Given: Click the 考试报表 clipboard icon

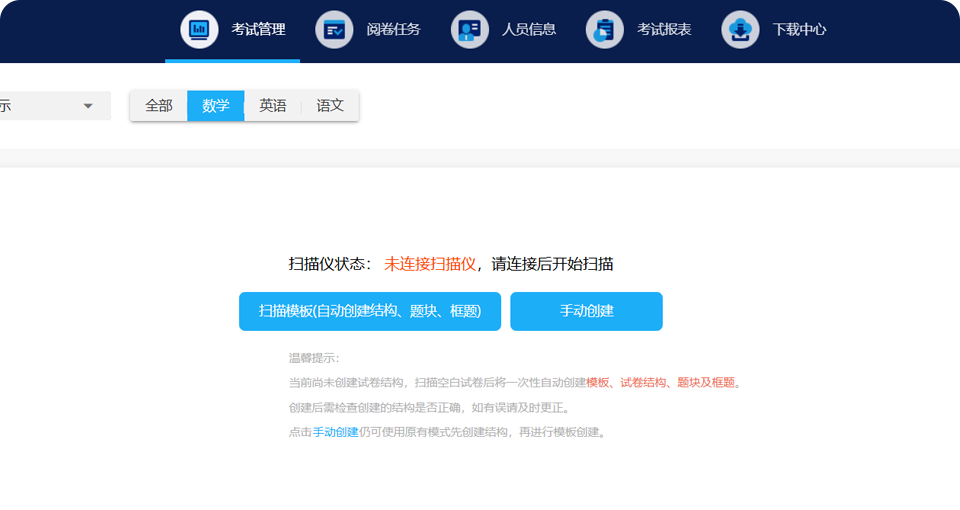Looking at the screenshot, I should point(605,29).
